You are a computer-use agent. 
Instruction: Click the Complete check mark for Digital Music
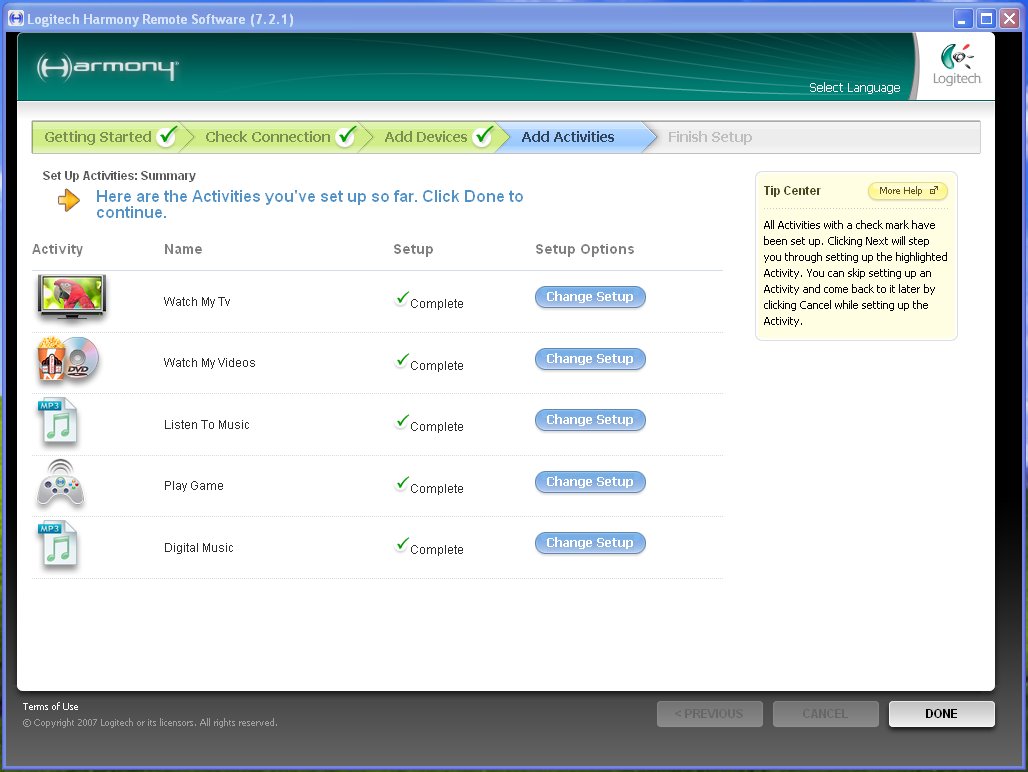pos(403,545)
